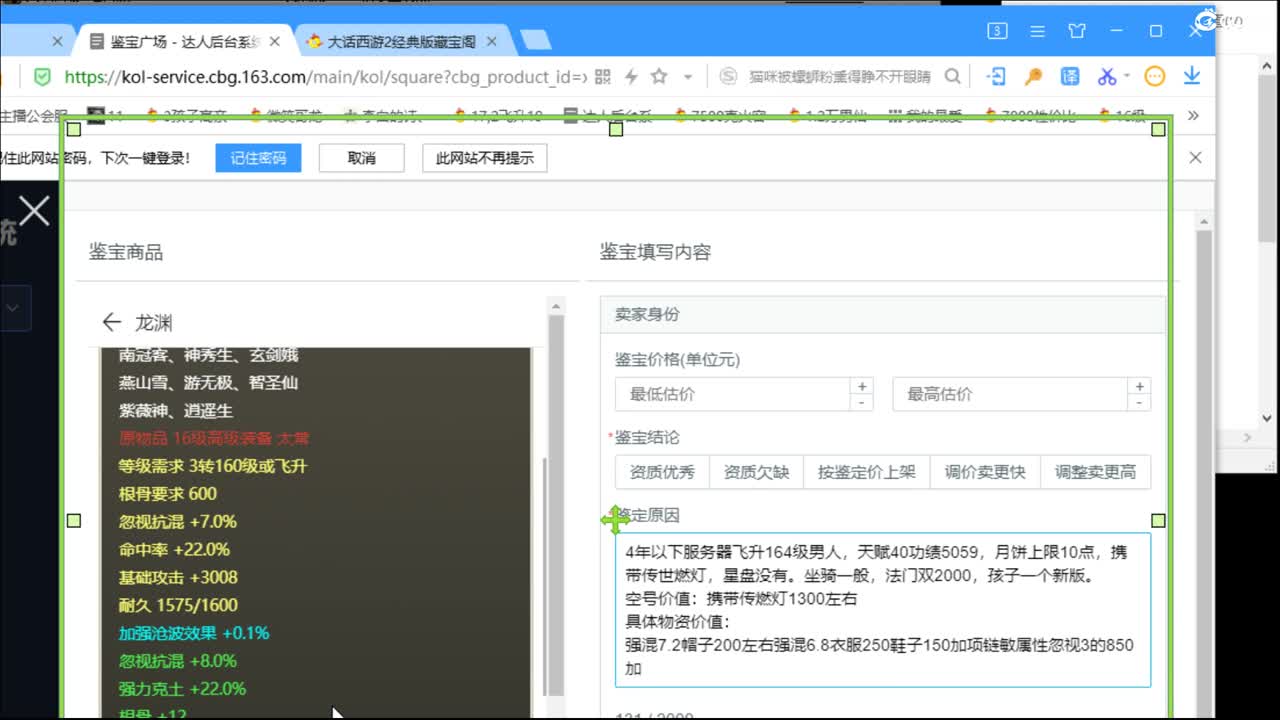1280x720 pixels.
Task: Open the QR code icon in the address bar
Action: (602, 76)
